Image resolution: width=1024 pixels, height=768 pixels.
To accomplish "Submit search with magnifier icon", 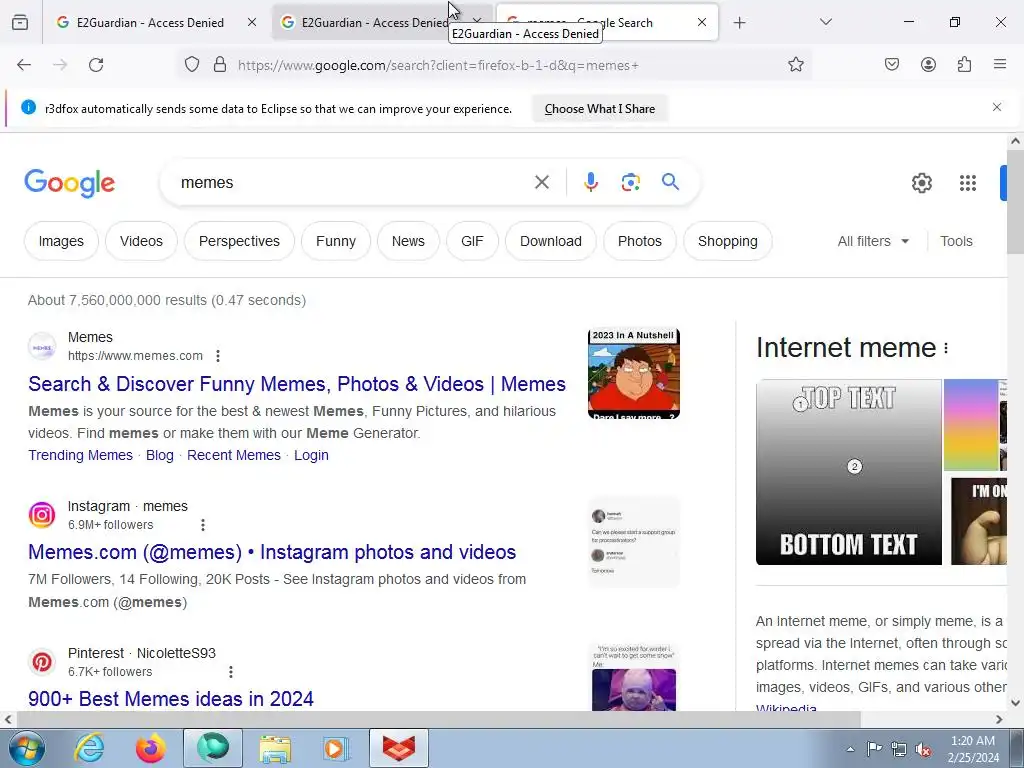I will click(670, 182).
